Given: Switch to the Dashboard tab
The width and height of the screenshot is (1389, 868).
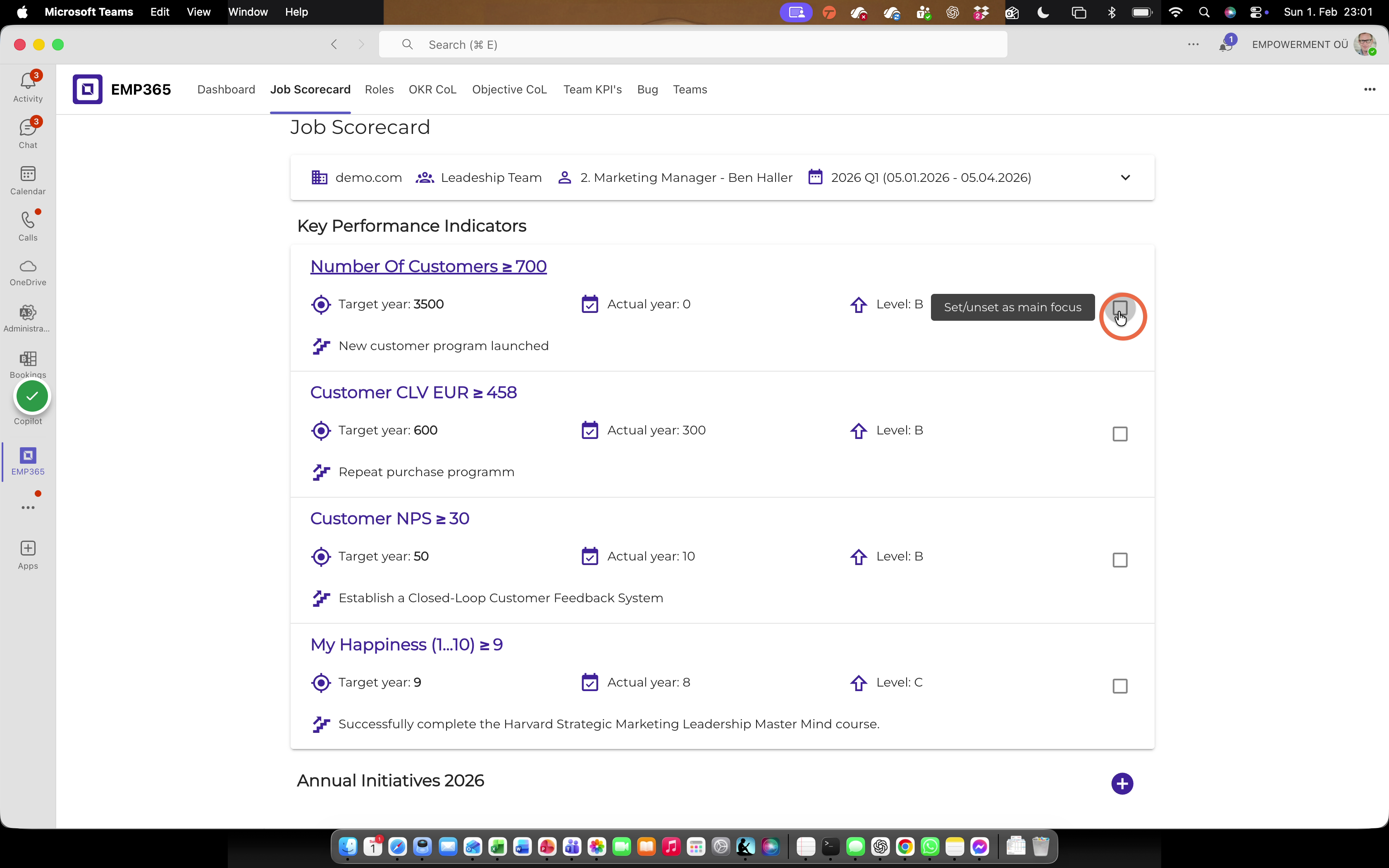Looking at the screenshot, I should (x=226, y=90).
